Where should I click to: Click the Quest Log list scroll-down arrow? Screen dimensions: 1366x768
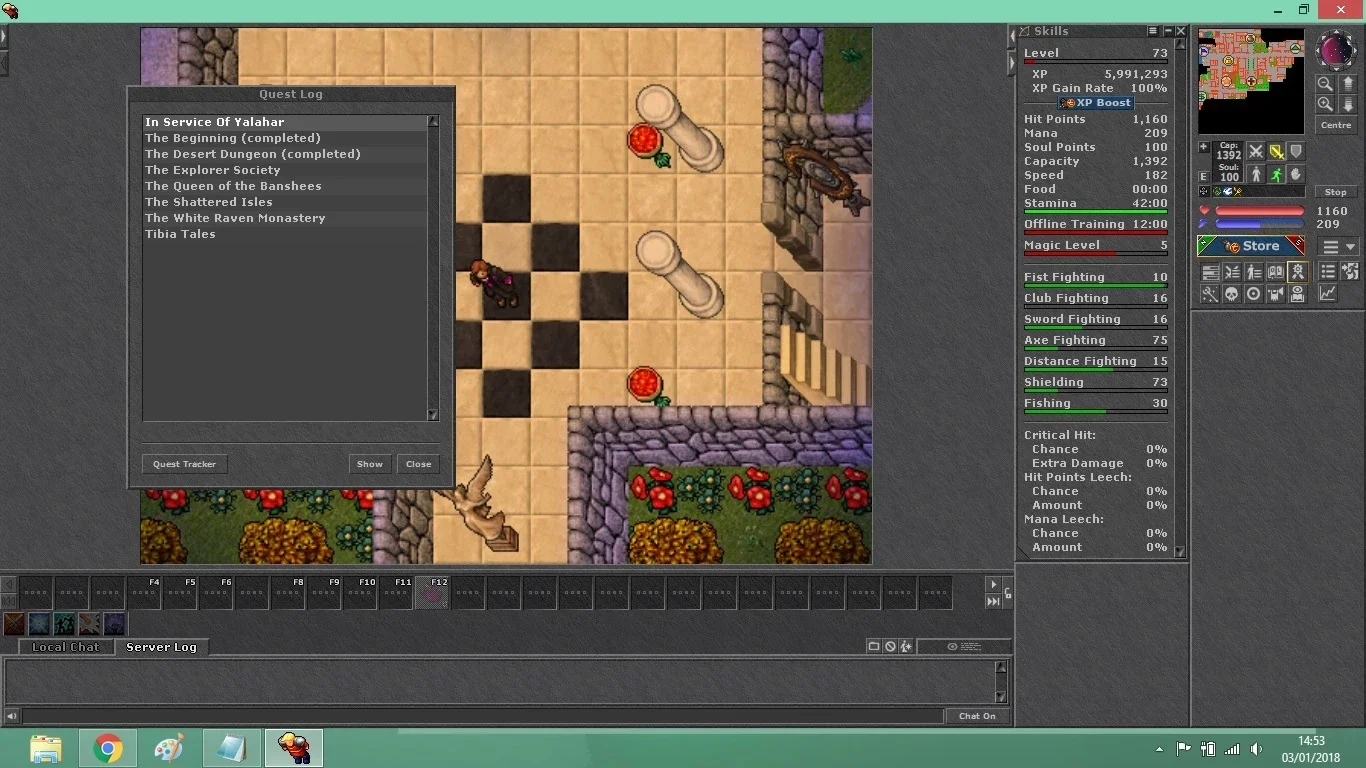tap(433, 415)
